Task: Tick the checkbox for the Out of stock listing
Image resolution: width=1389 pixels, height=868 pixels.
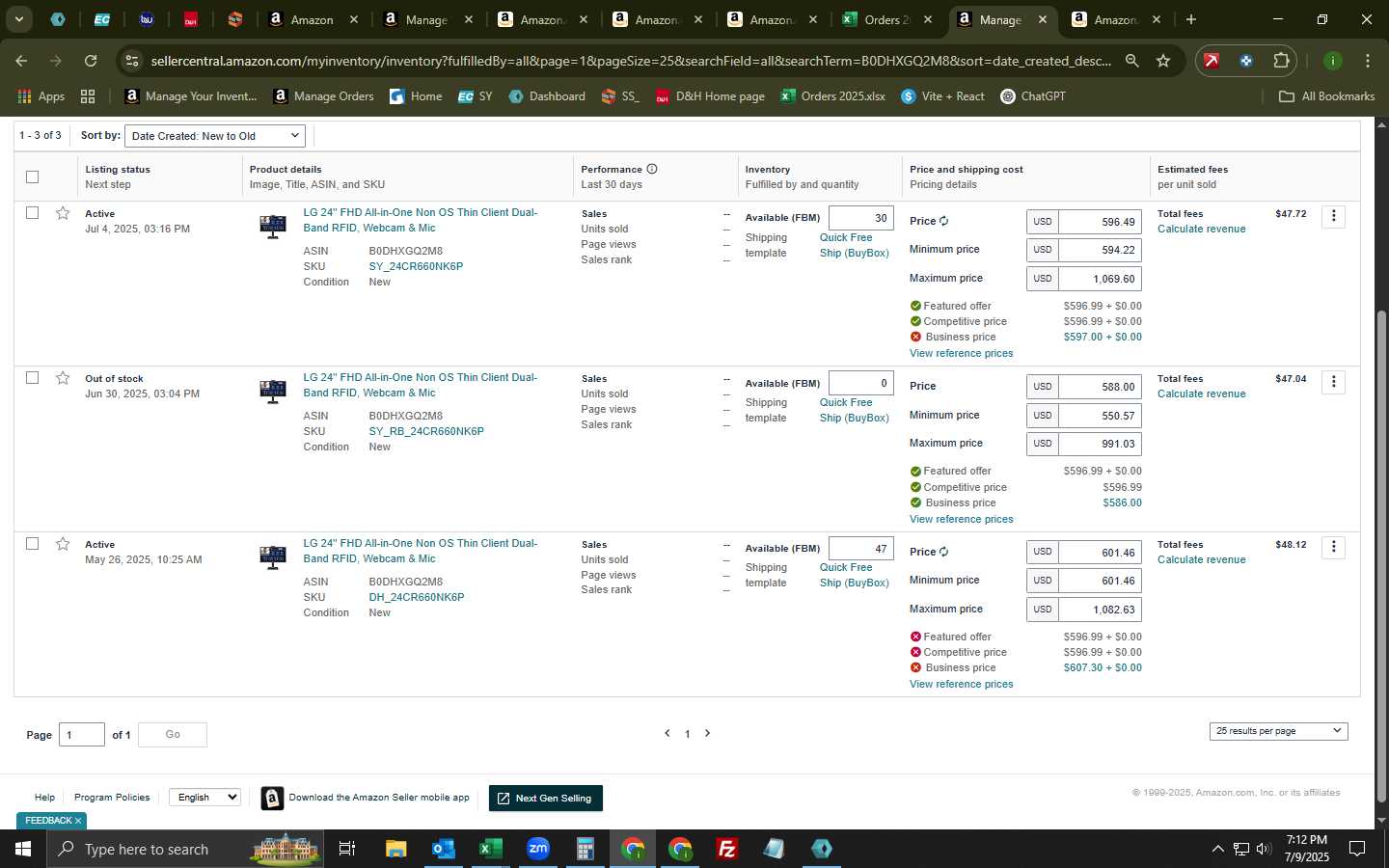Action: [32, 378]
